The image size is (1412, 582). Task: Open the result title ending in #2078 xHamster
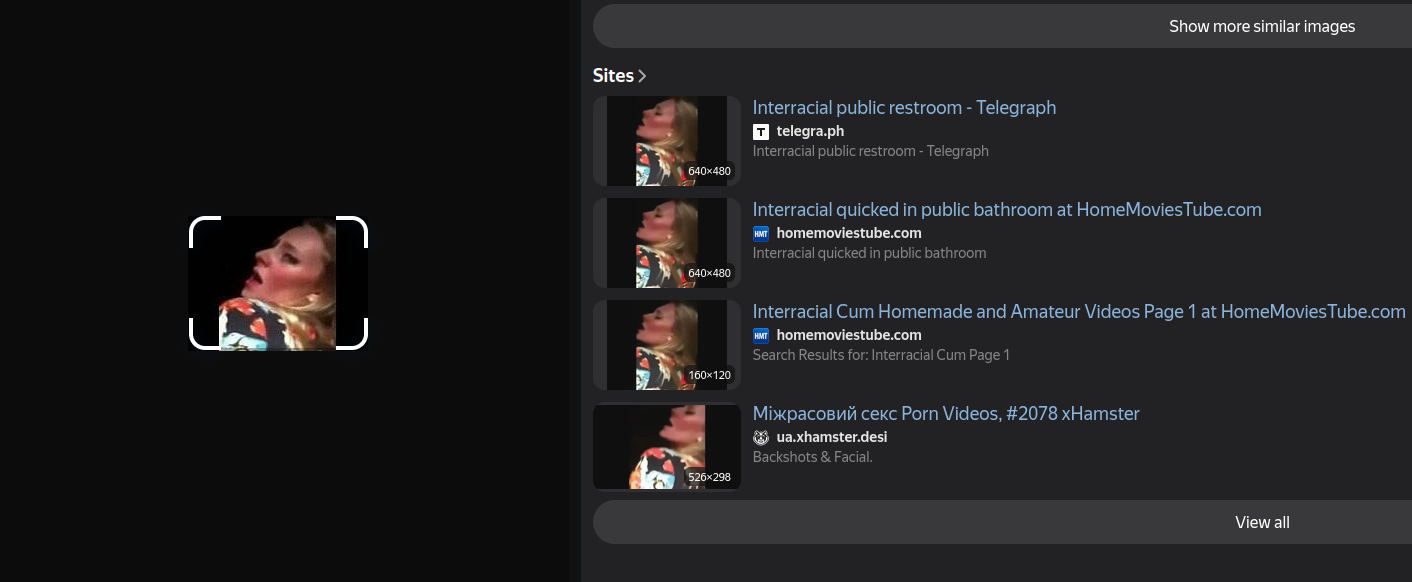(945, 413)
